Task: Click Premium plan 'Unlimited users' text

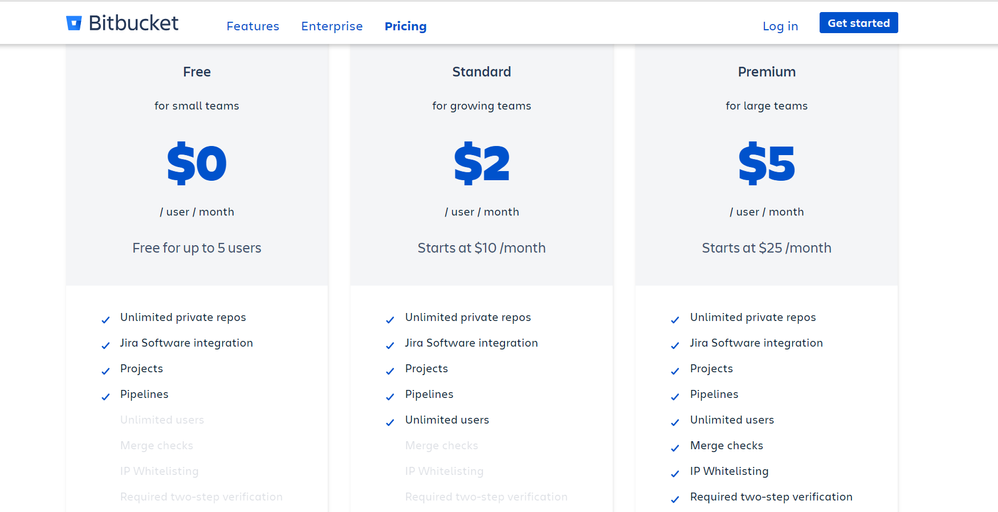Action: 732,420
